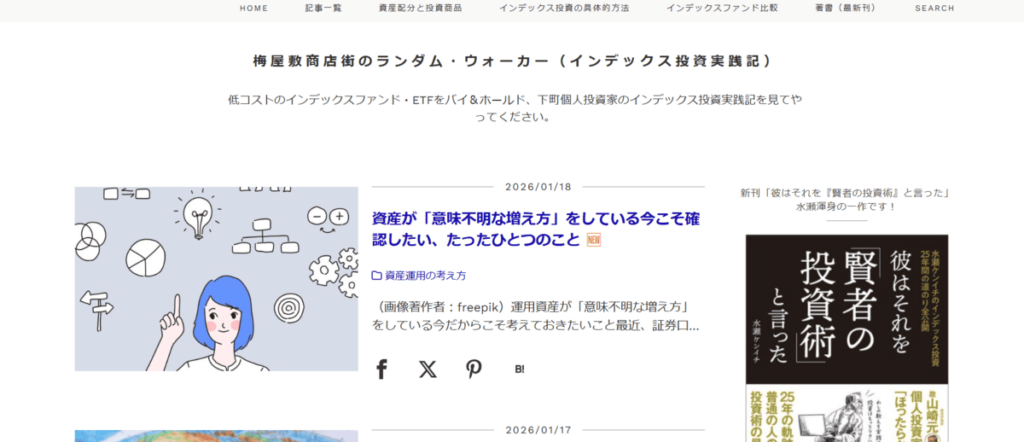Viewport: 1024px width, 442px height.
Task: Open the 記事一覧 menu item
Action: [x=323, y=8]
